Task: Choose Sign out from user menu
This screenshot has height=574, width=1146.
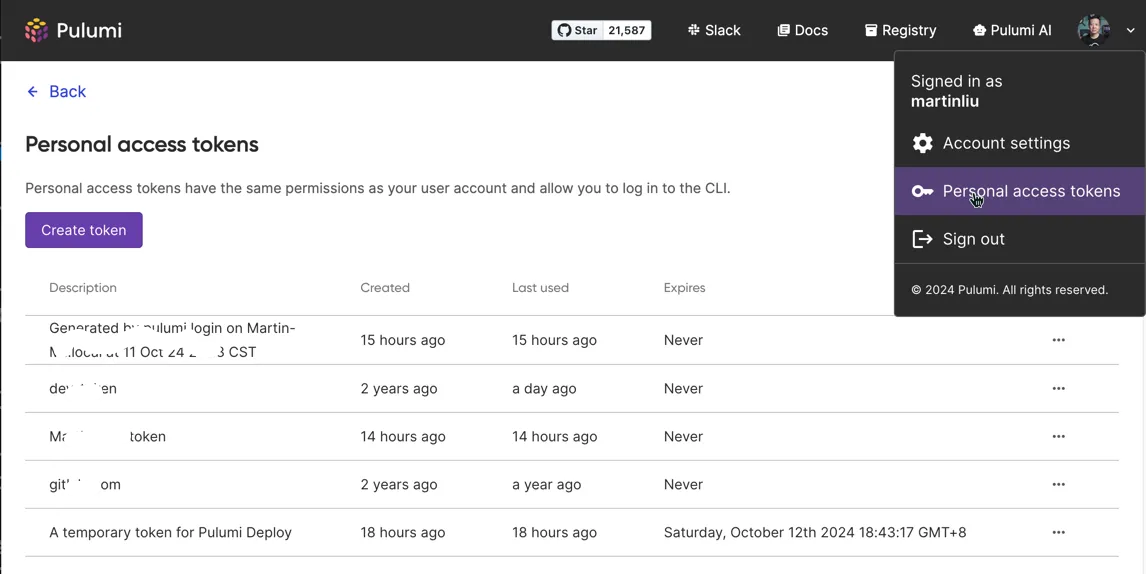Action: 973,239
